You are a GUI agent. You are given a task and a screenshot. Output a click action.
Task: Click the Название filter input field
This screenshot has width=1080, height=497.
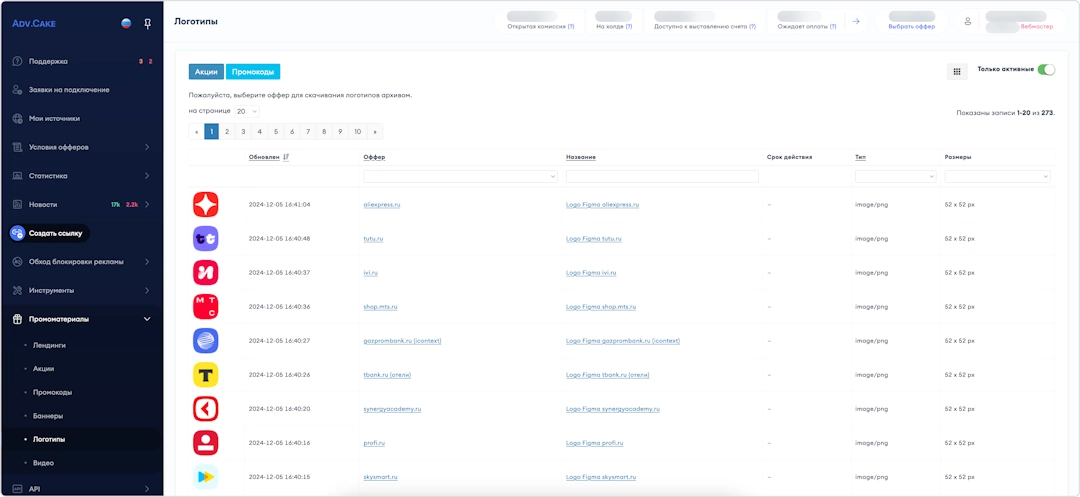point(661,176)
